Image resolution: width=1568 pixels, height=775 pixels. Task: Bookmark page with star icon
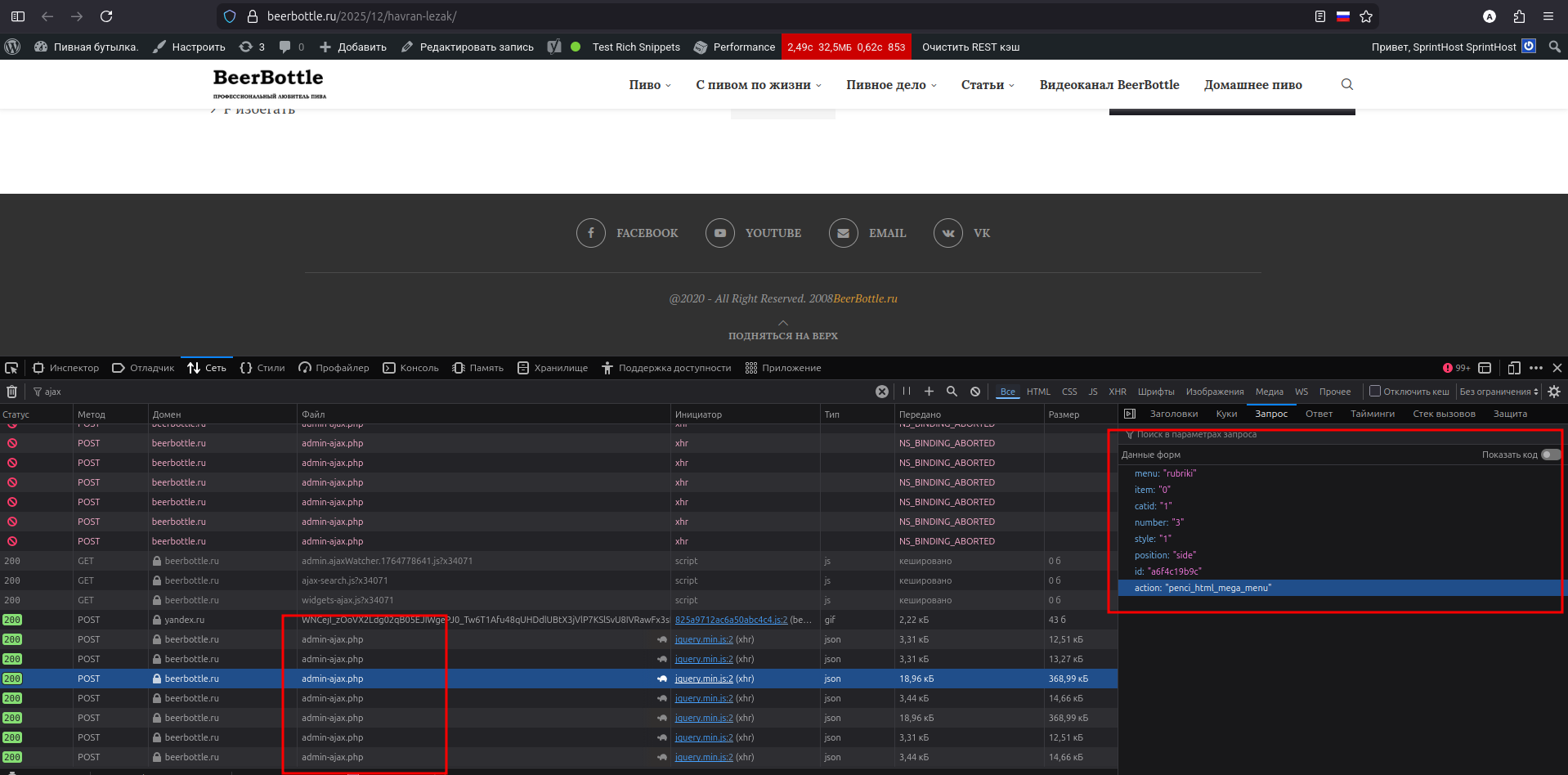(1366, 16)
